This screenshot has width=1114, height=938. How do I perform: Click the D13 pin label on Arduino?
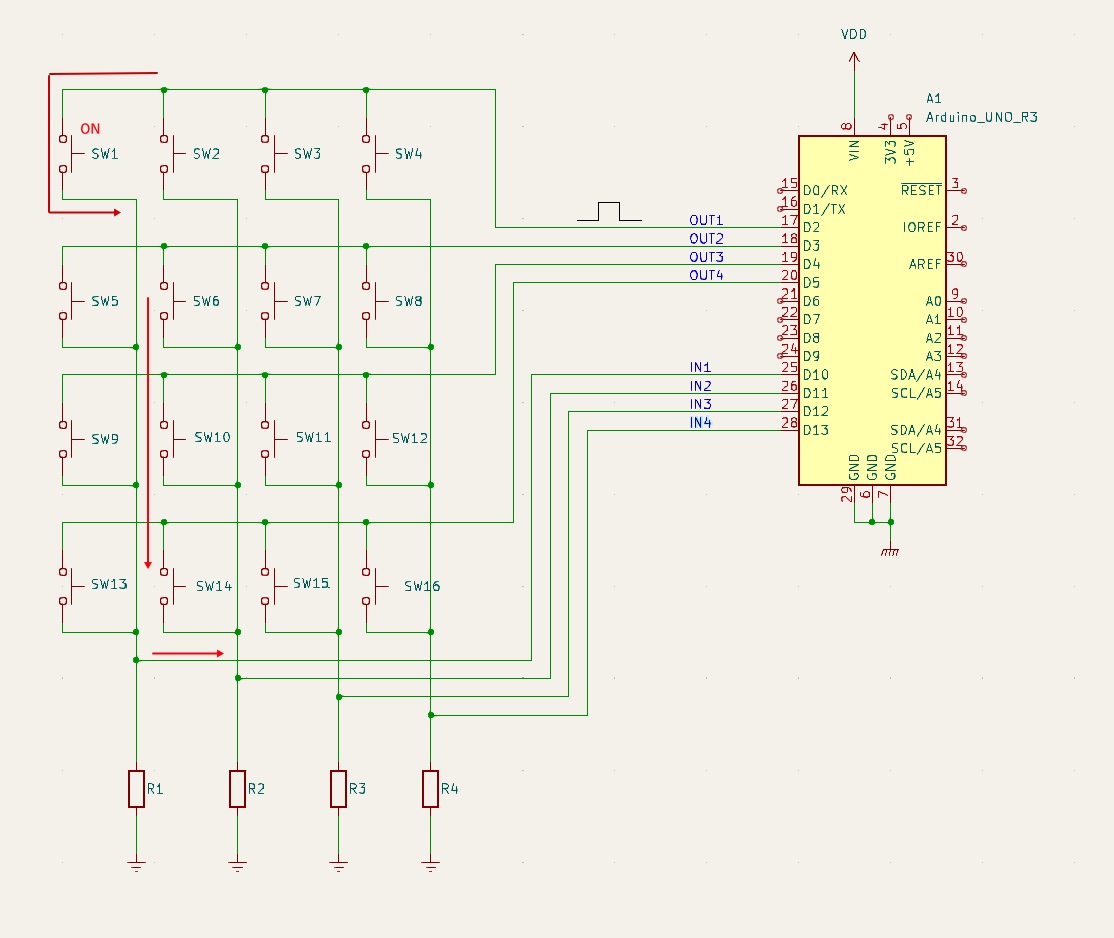click(x=816, y=430)
